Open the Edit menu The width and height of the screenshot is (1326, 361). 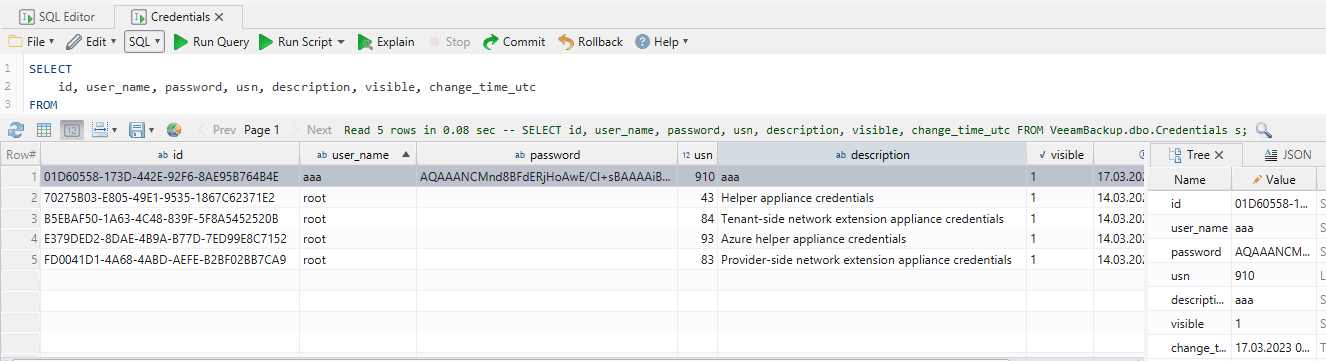coord(92,42)
